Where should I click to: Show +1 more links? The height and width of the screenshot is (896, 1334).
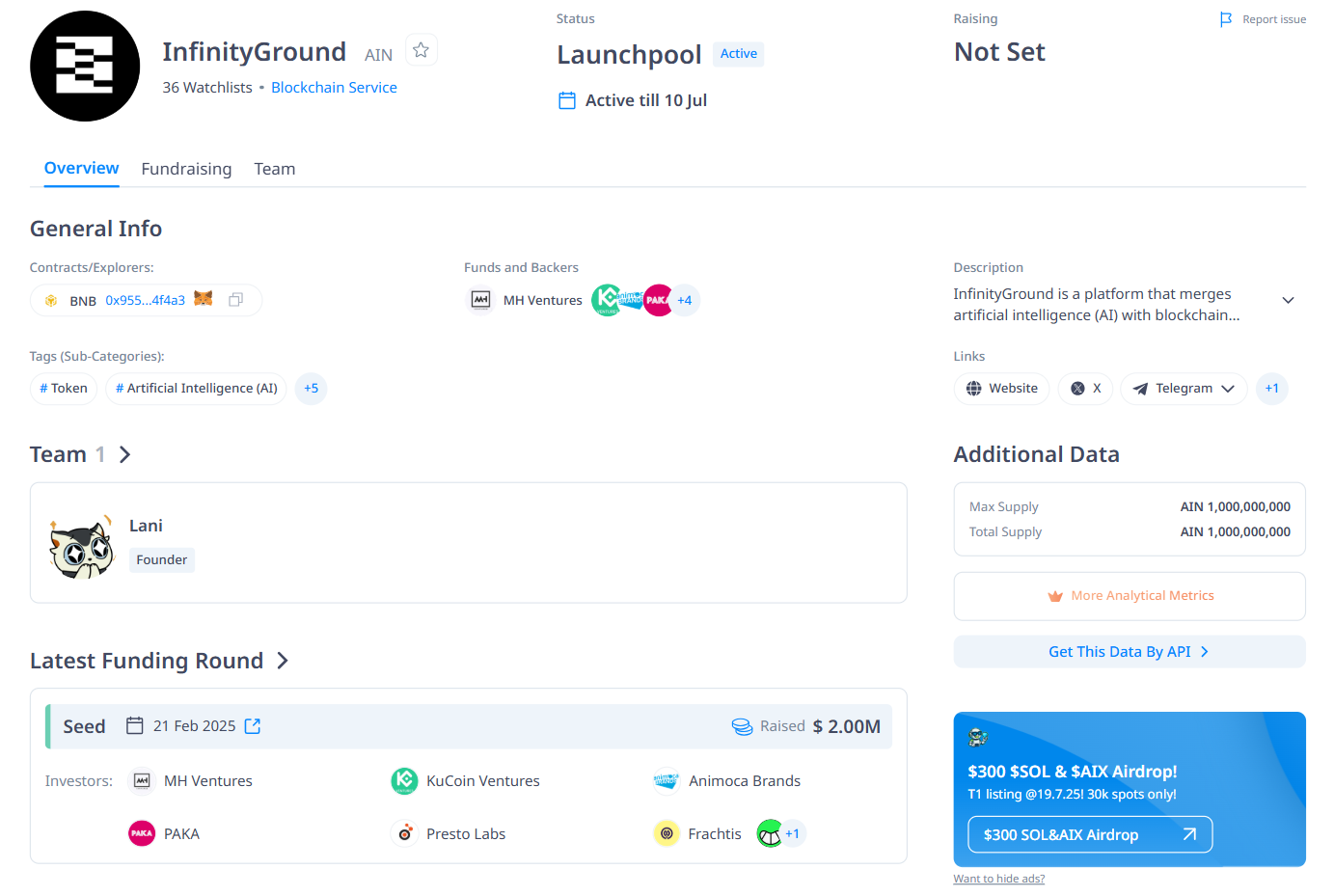point(1271,389)
